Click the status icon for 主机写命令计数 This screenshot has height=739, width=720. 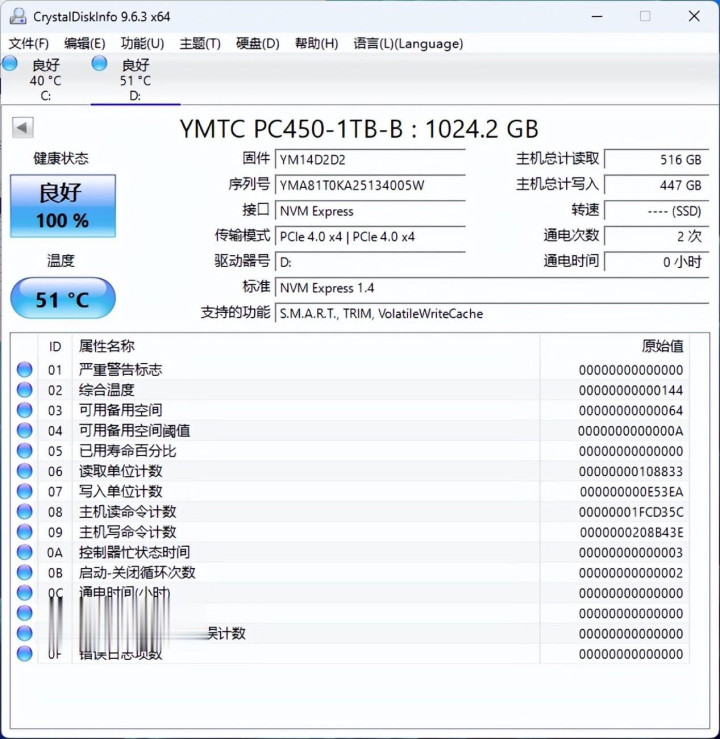coord(25,532)
